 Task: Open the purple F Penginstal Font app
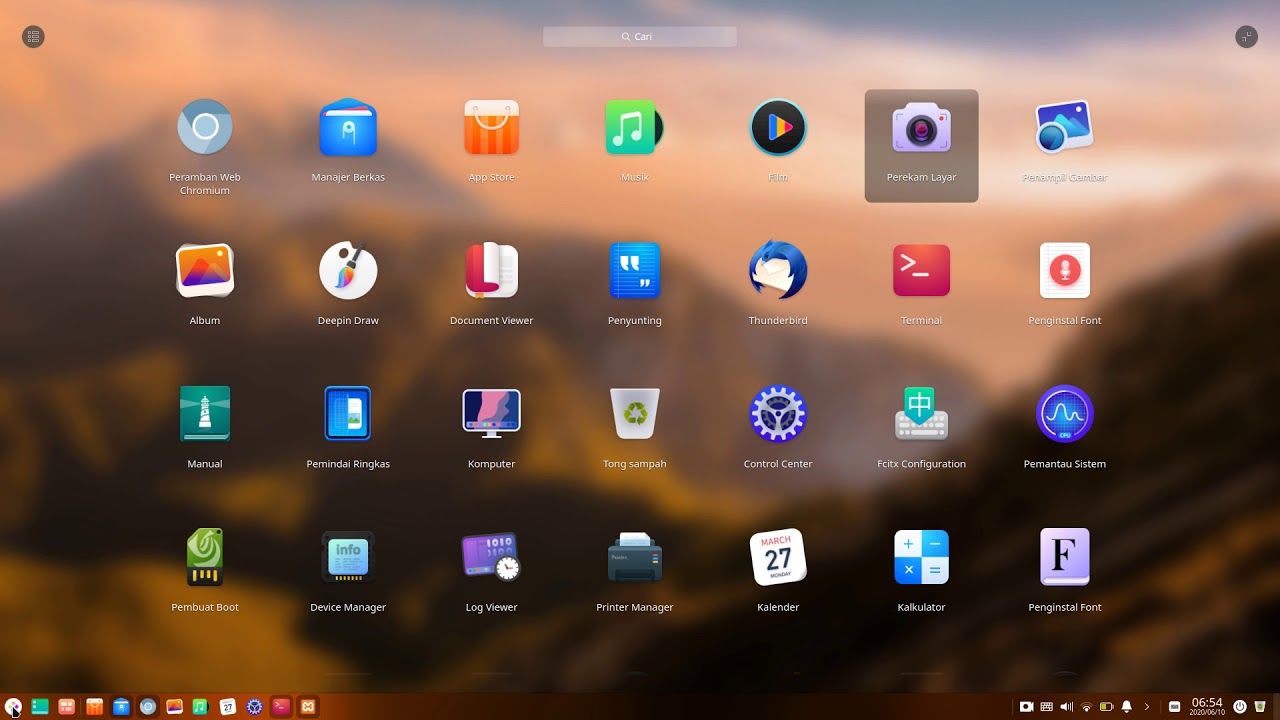pyautogui.click(x=1064, y=557)
